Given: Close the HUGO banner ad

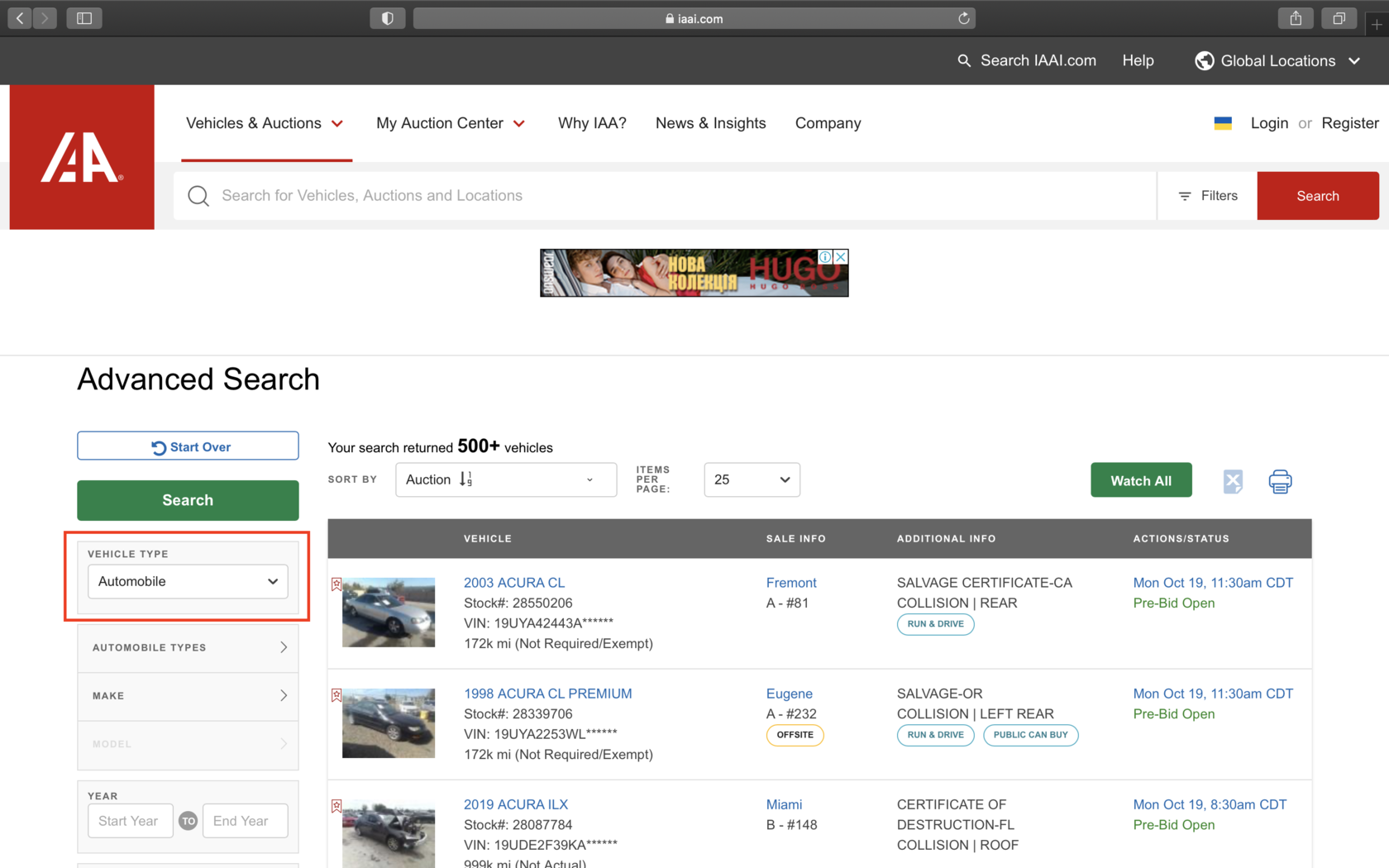Looking at the screenshot, I should click(840, 257).
